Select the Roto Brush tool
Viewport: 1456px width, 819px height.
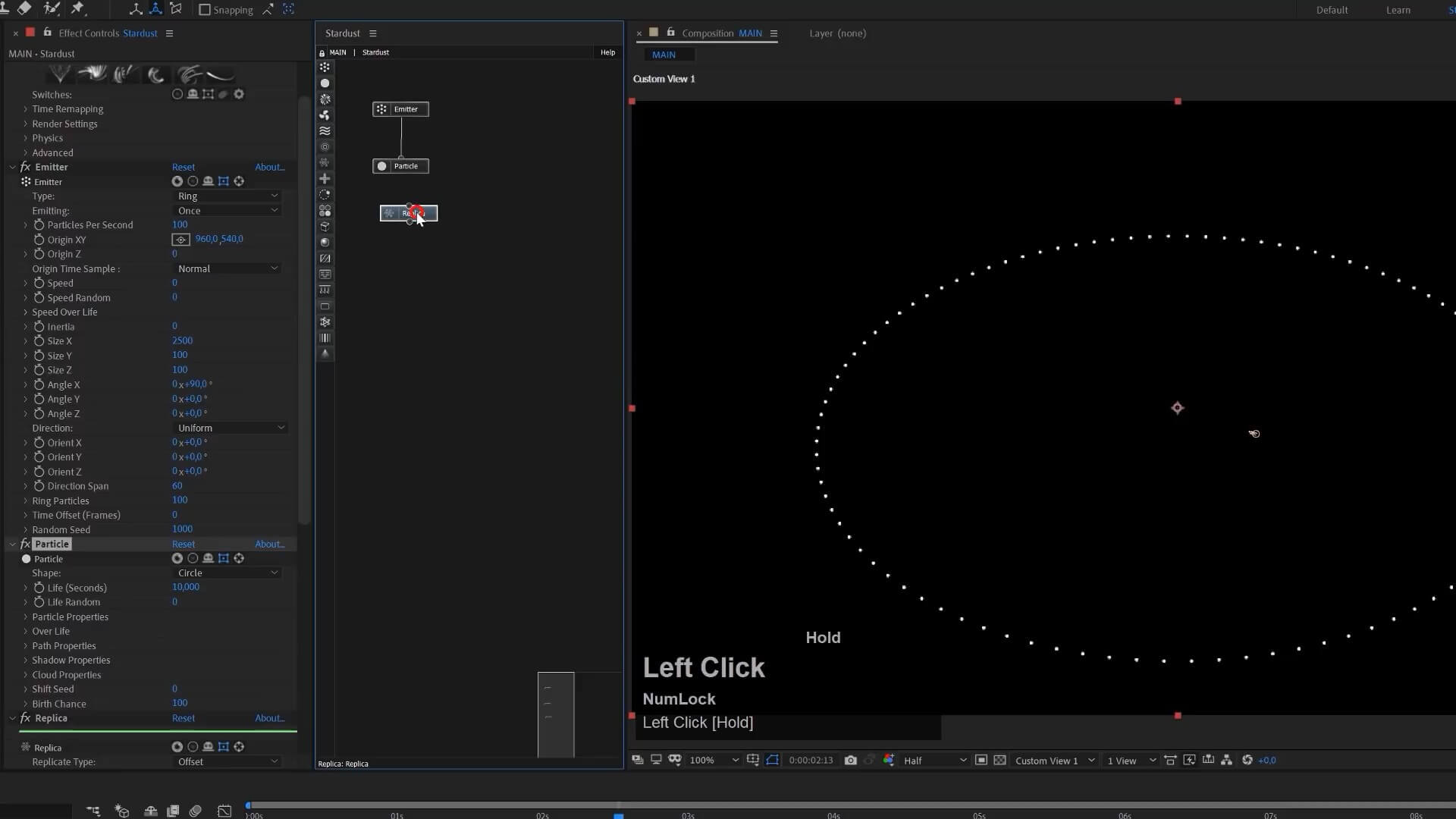52,8
